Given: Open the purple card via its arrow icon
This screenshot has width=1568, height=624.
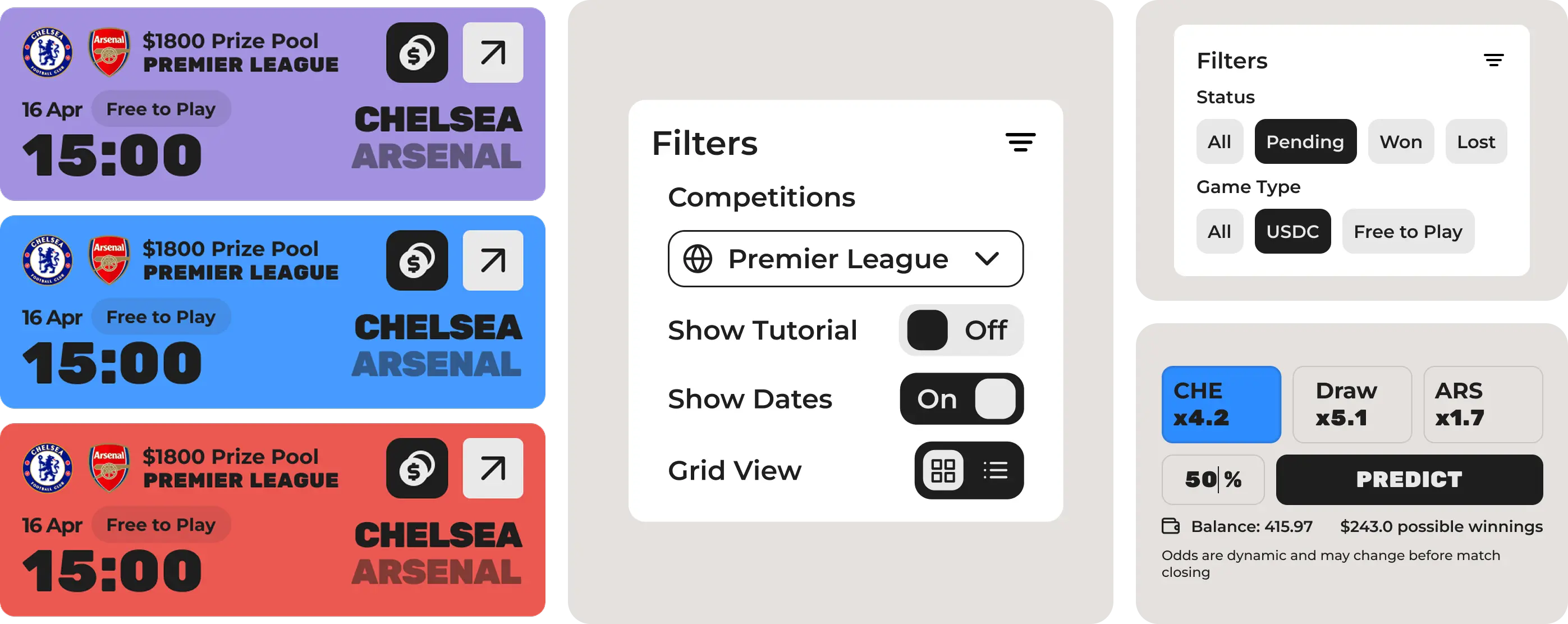Looking at the screenshot, I should tap(492, 52).
